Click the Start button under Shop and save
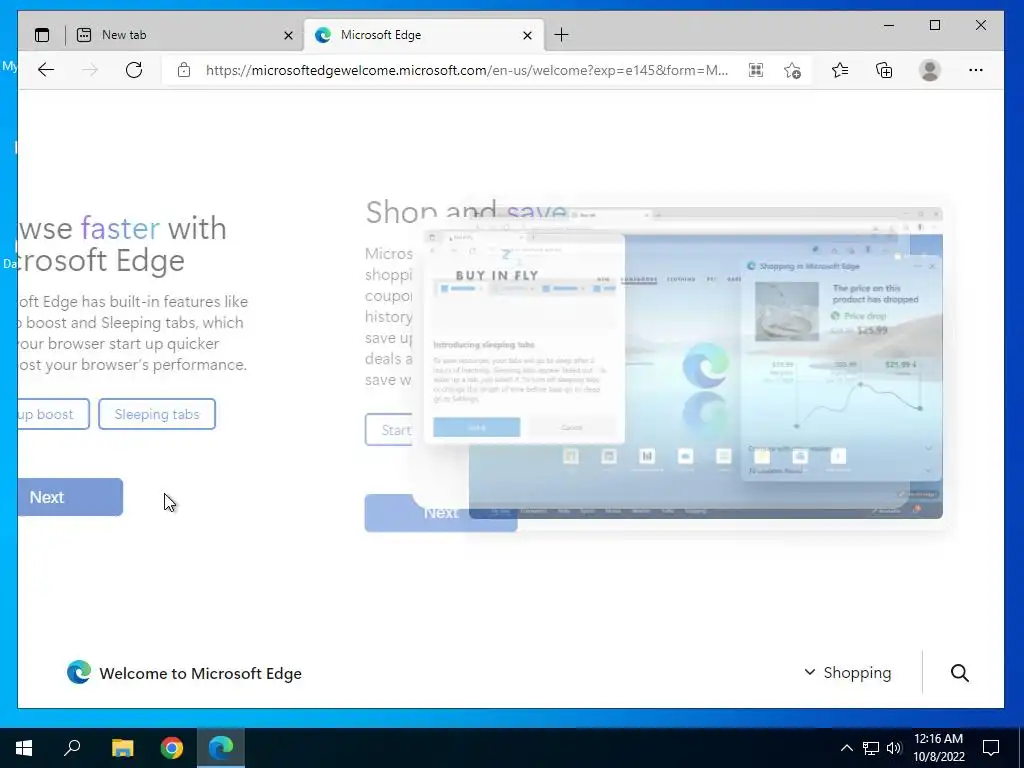1024x768 pixels. tap(389, 430)
